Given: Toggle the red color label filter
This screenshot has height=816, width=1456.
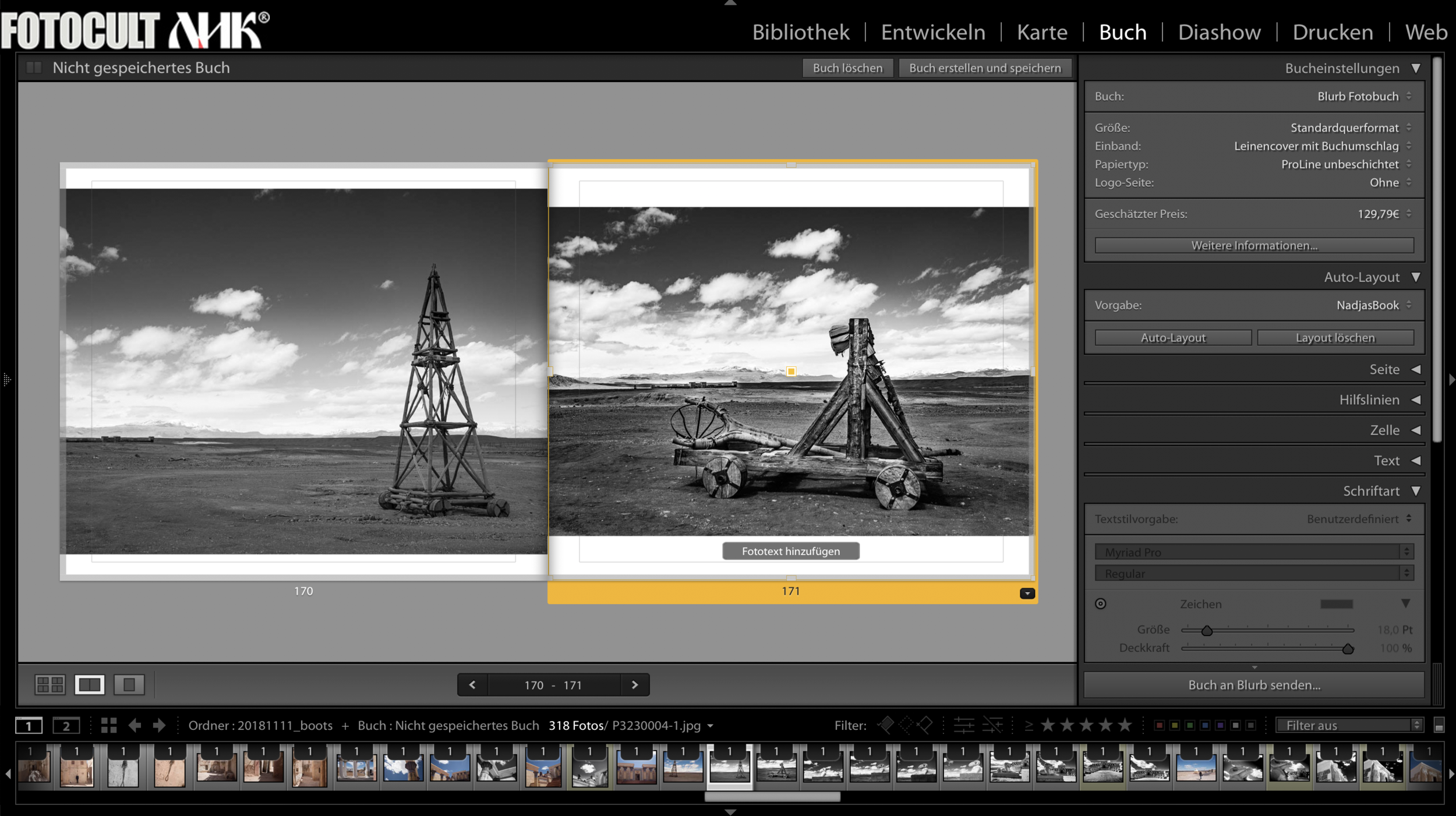Looking at the screenshot, I should [x=1159, y=725].
